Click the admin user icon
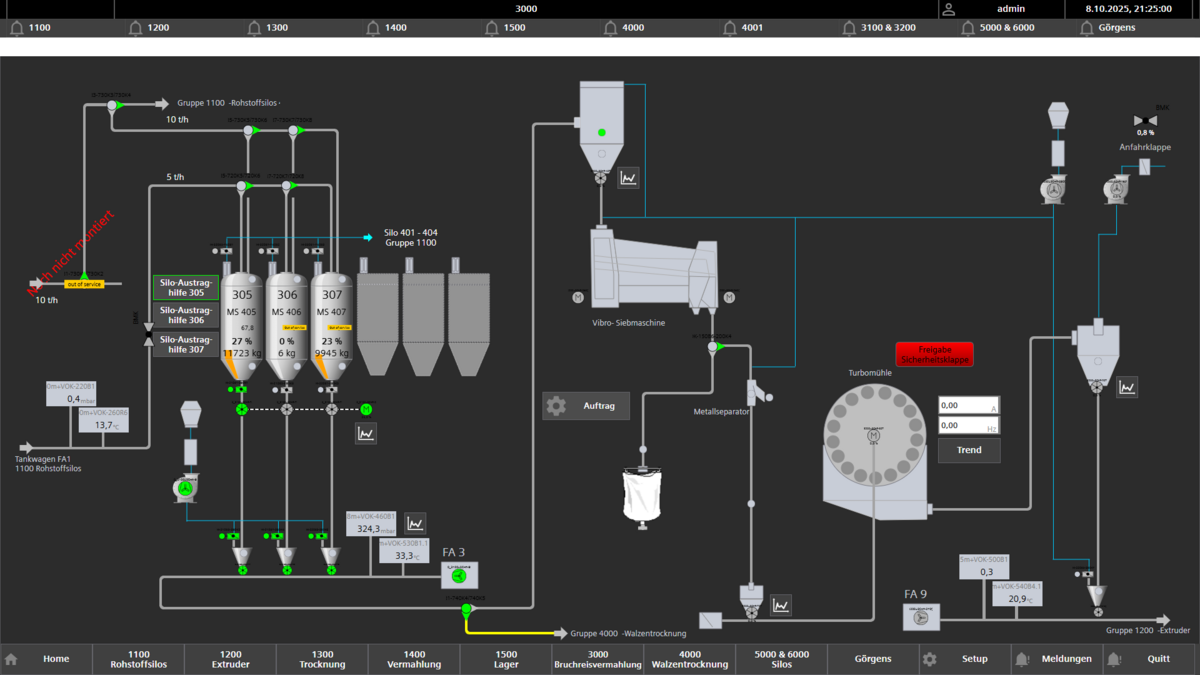1200x675 pixels. pos(949,9)
